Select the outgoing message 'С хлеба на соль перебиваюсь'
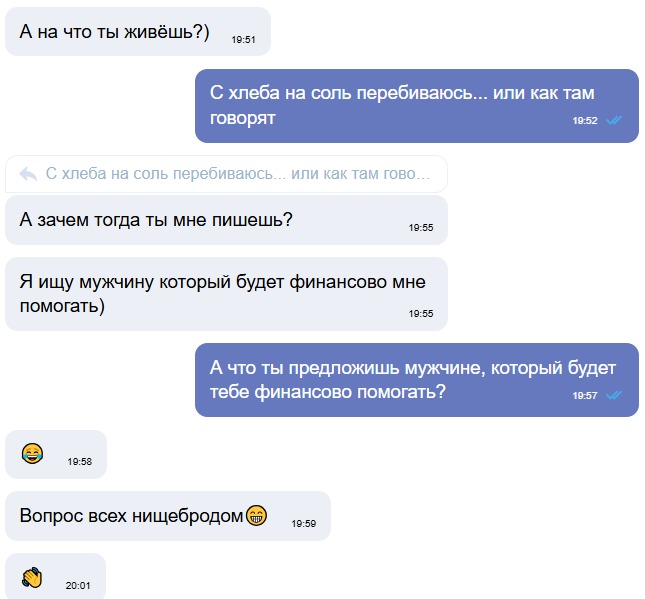645x599 pixels. click(x=402, y=105)
